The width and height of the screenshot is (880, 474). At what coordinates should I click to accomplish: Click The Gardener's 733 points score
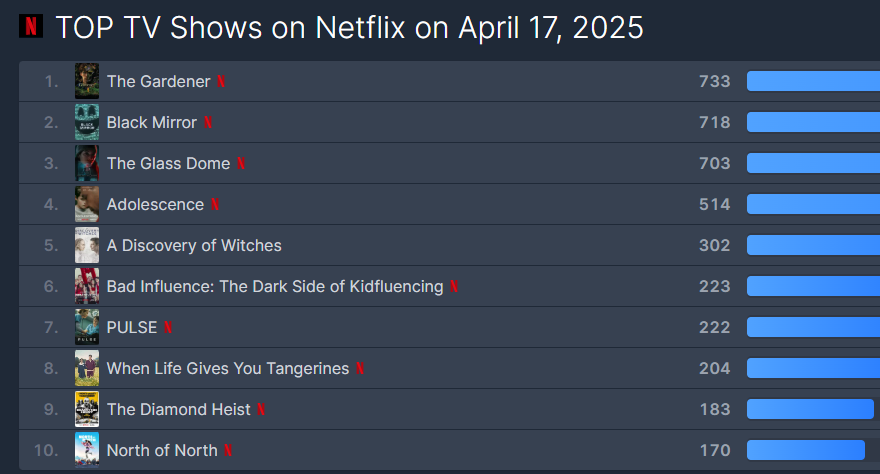[714, 82]
